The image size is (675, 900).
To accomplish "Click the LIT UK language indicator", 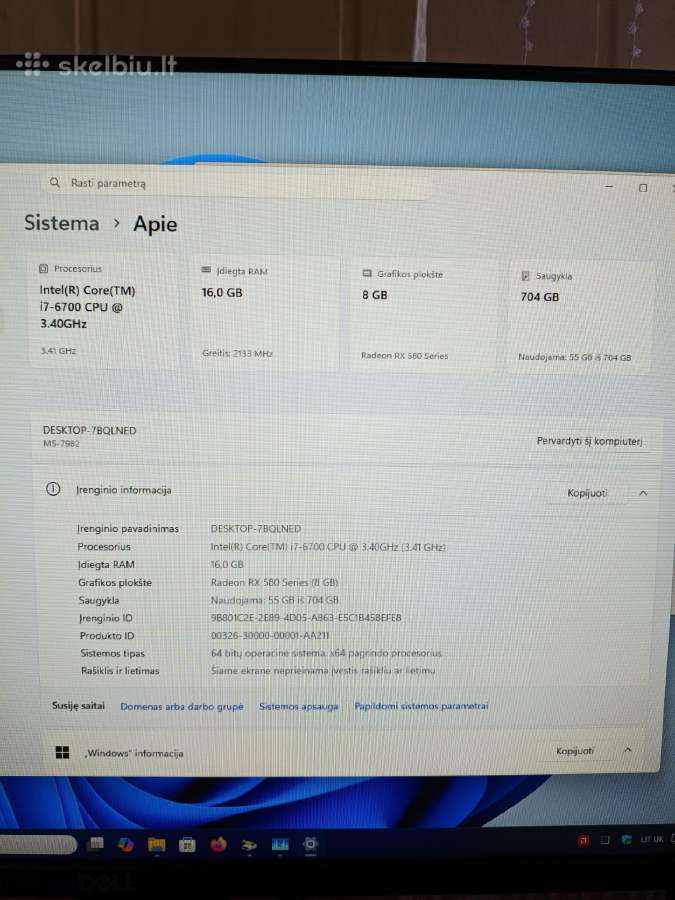I will tap(651, 839).
